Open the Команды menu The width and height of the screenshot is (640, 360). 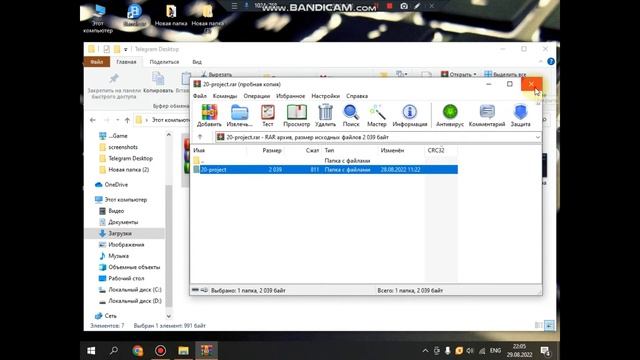(225, 96)
